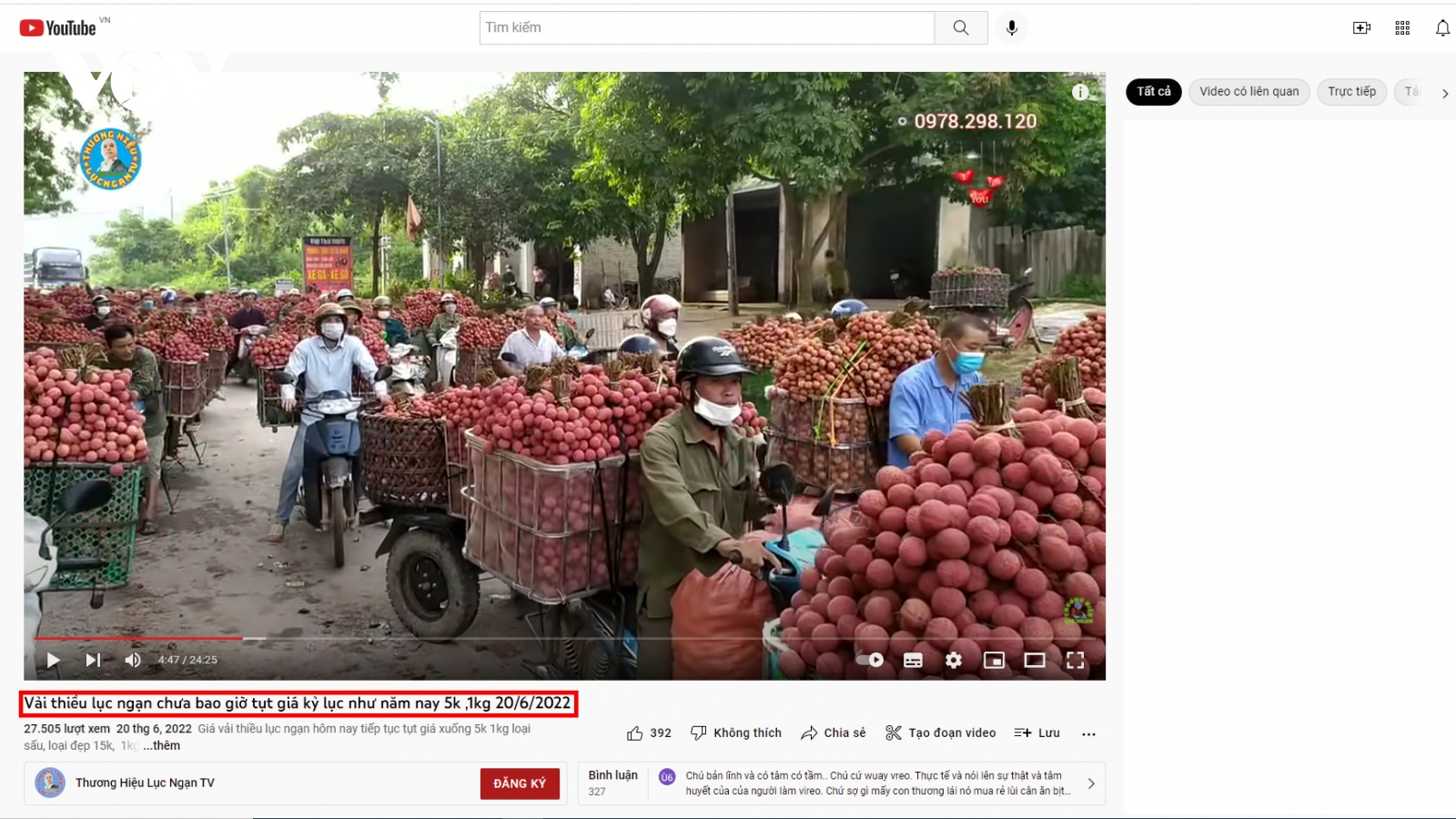Expand the comments section chevron

(x=1090, y=783)
